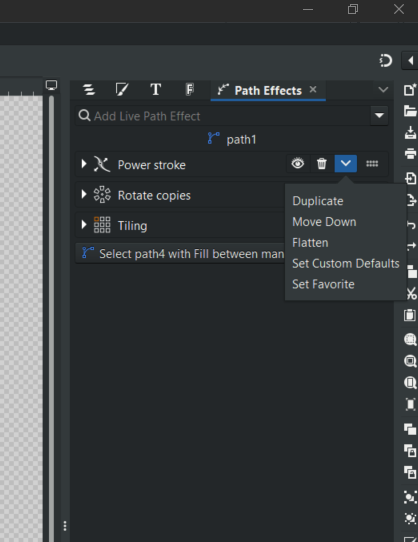Click the Add Live Path Effect search field
The width and height of the screenshot is (418, 542).
click(223, 116)
